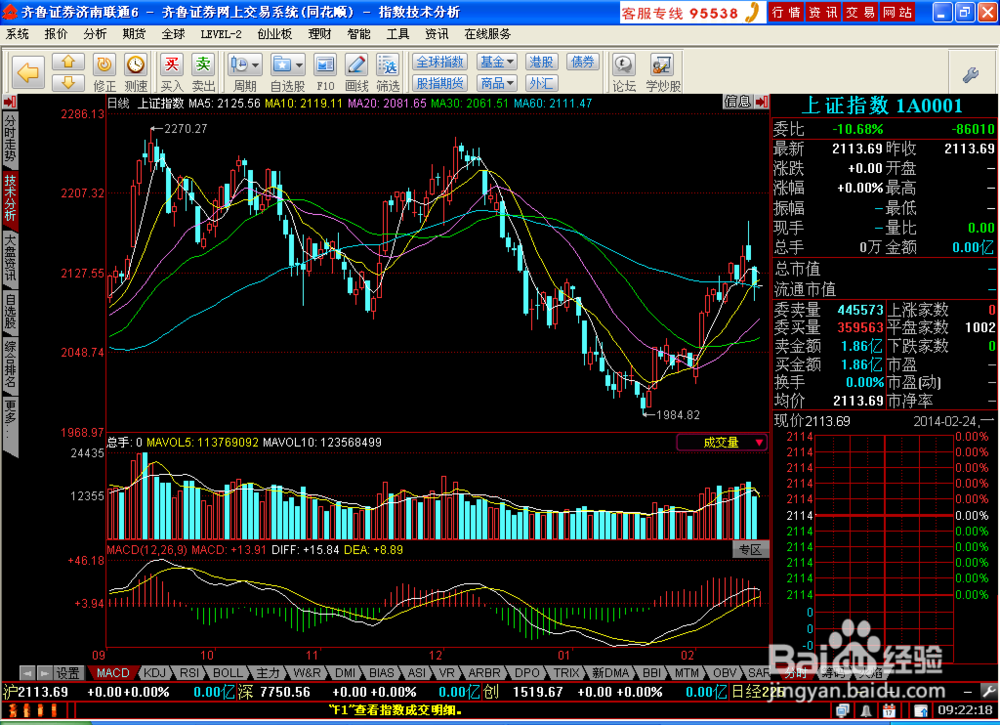The width and height of the screenshot is (1000, 725).
Task: Switch to the KDJ indicator tab
Action: (x=154, y=673)
